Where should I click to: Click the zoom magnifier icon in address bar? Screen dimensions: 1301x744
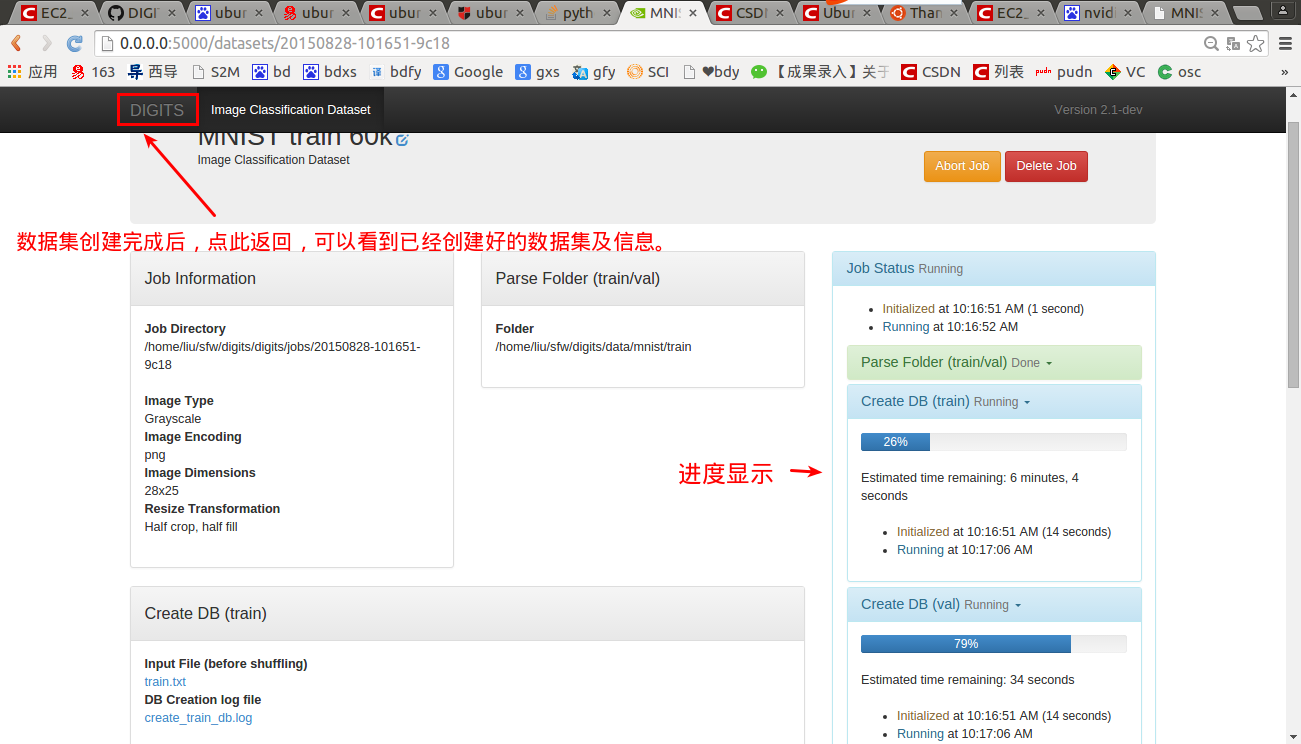[1211, 44]
